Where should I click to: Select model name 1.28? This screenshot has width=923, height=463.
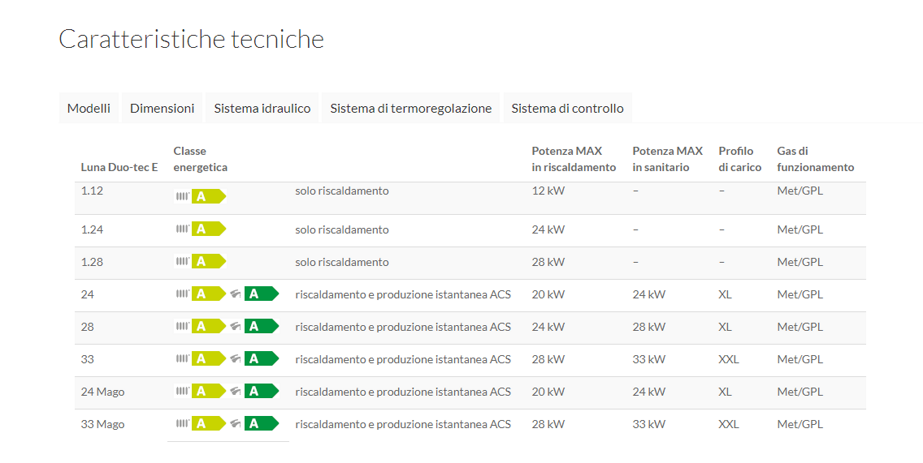[92, 262]
